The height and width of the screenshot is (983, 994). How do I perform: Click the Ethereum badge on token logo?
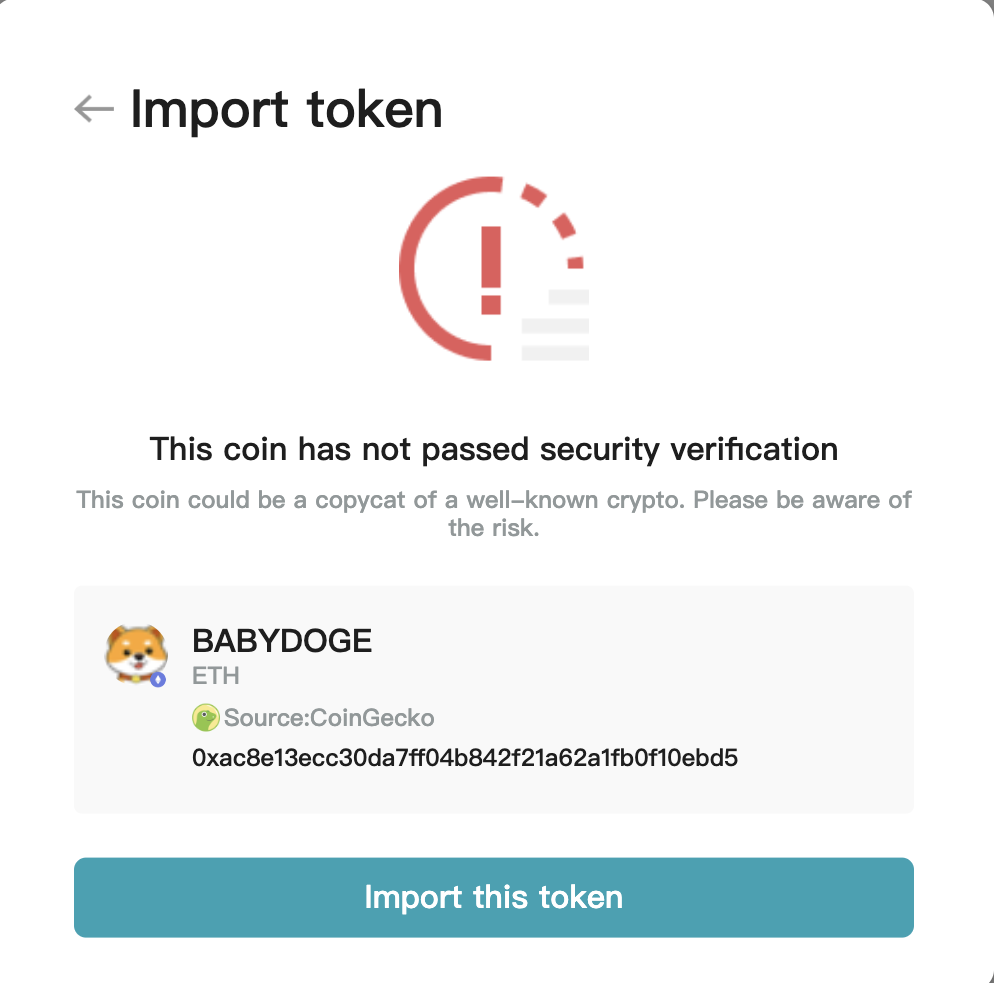(158, 680)
